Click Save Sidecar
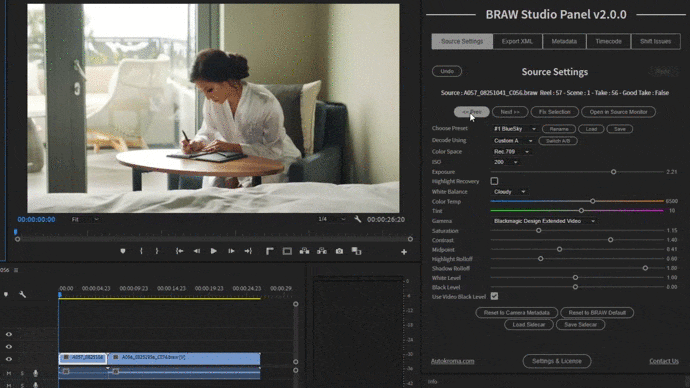The width and height of the screenshot is (690, 388). pos(580,325)
